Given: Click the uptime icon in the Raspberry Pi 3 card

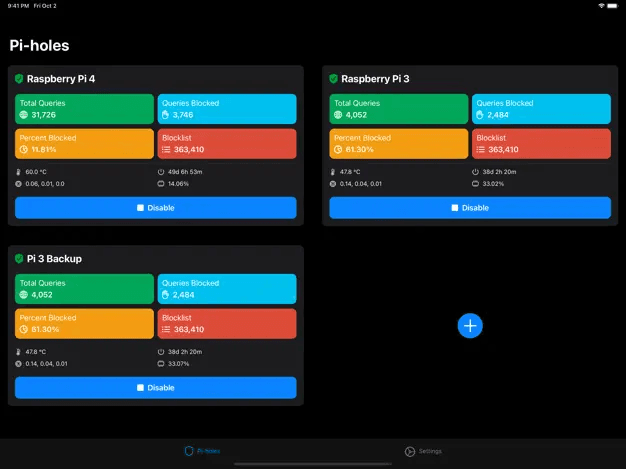Looking at the screenshot, I should 475,172.
